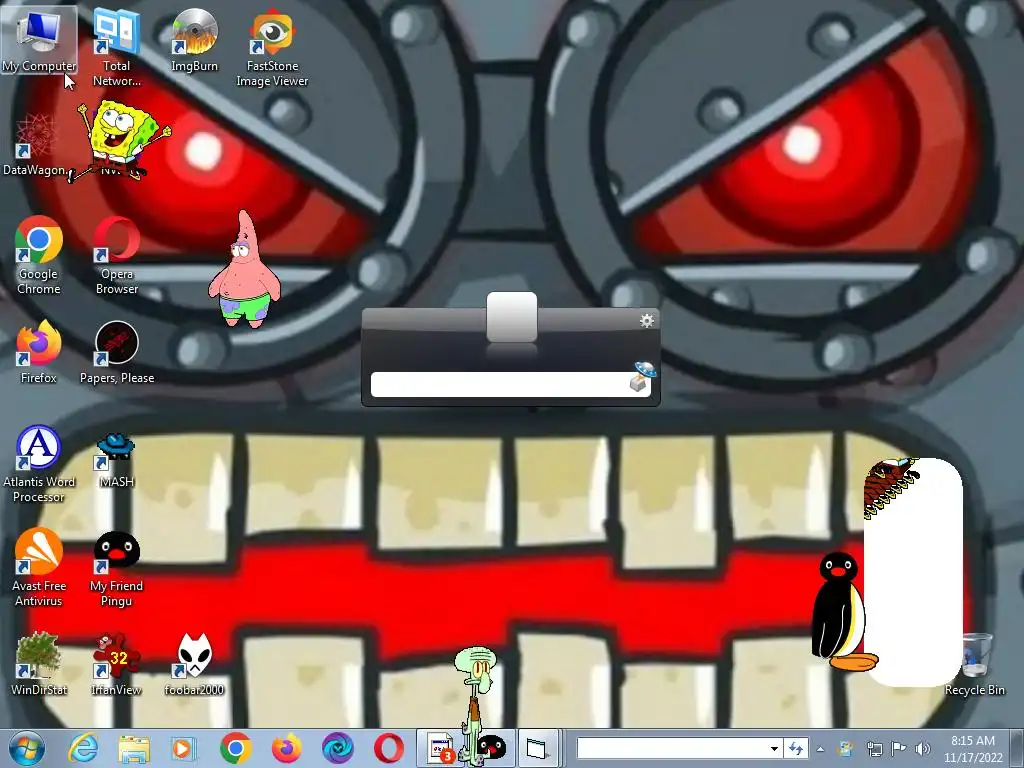Open launcher widget settings gear
The height and width of the screenshot is (768, 1024).
coord(647,321)
